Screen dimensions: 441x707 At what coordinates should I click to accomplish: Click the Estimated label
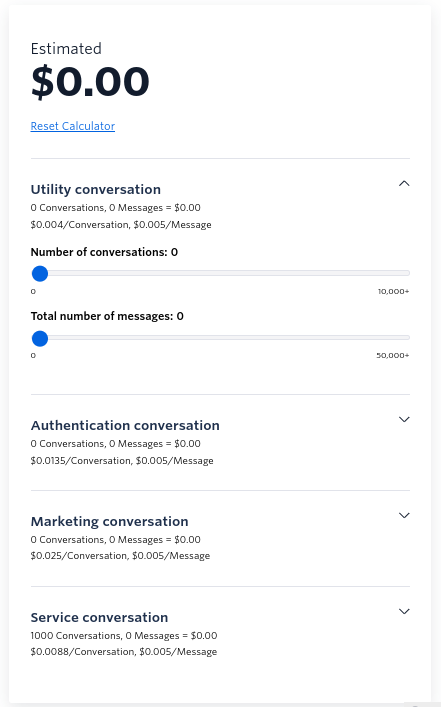pos(66,49)
